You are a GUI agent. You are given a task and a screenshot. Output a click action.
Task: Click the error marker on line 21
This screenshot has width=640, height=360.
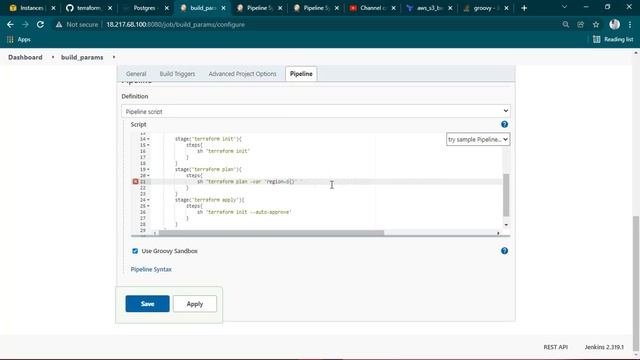[x=136, y=181]
